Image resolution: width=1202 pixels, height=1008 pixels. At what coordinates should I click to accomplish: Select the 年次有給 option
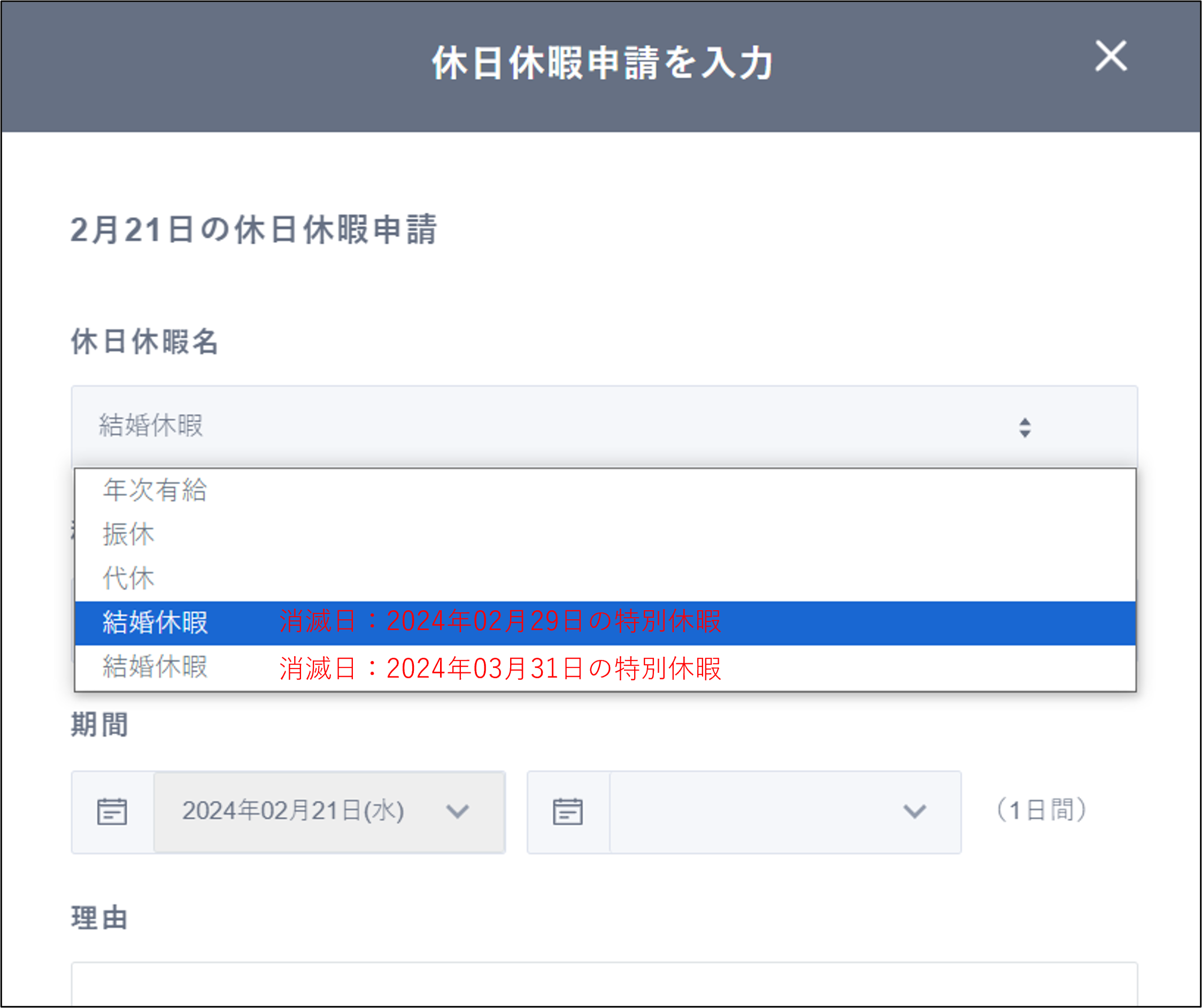coord(155,490)
